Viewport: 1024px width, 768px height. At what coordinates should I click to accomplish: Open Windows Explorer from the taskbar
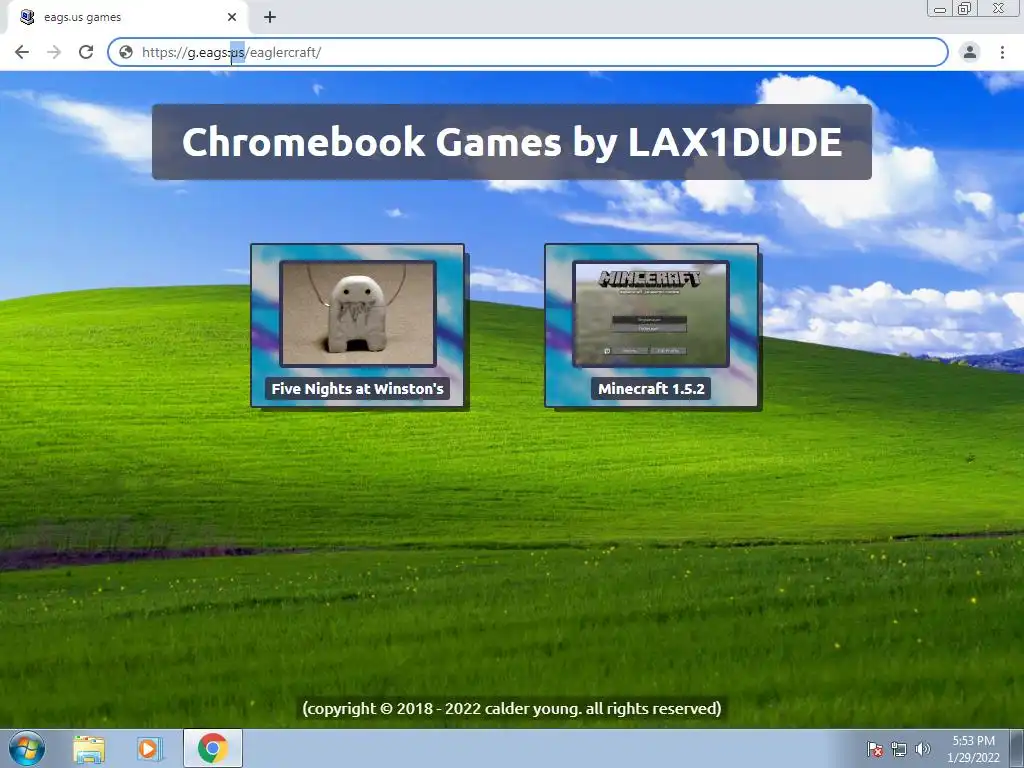click(89, 749)
